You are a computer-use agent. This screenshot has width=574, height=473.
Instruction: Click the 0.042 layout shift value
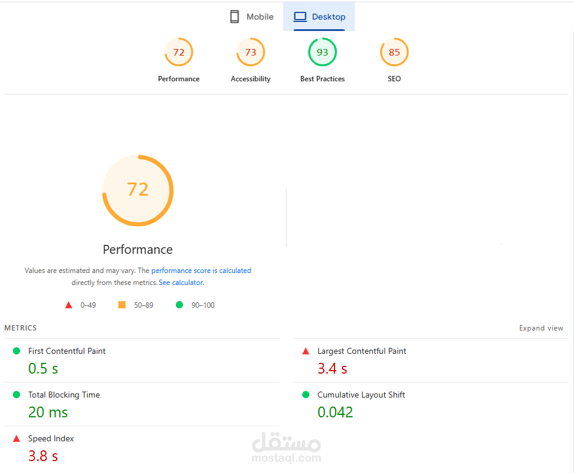coord(335,412)
